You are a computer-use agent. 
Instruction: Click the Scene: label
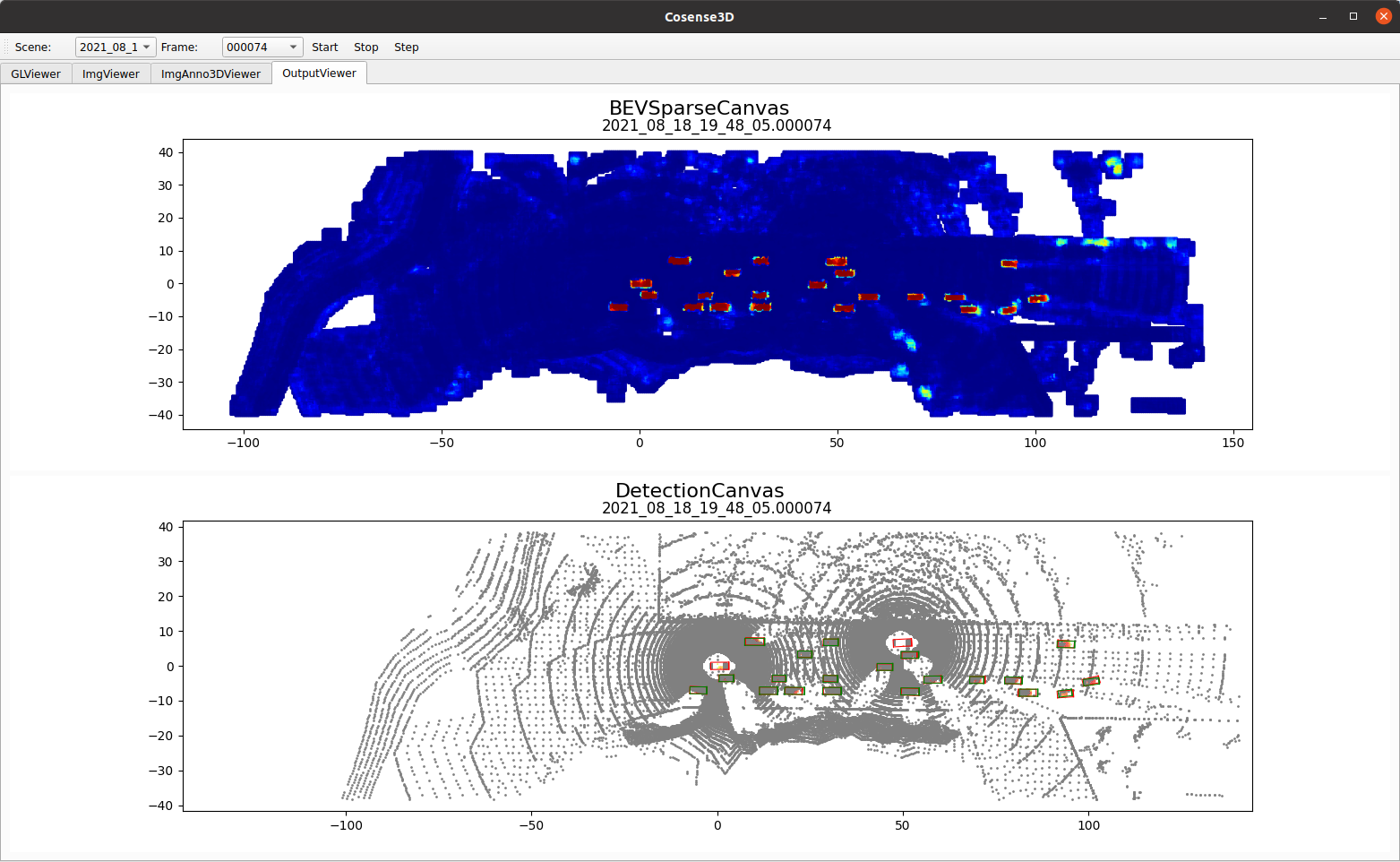click(33, 47)
